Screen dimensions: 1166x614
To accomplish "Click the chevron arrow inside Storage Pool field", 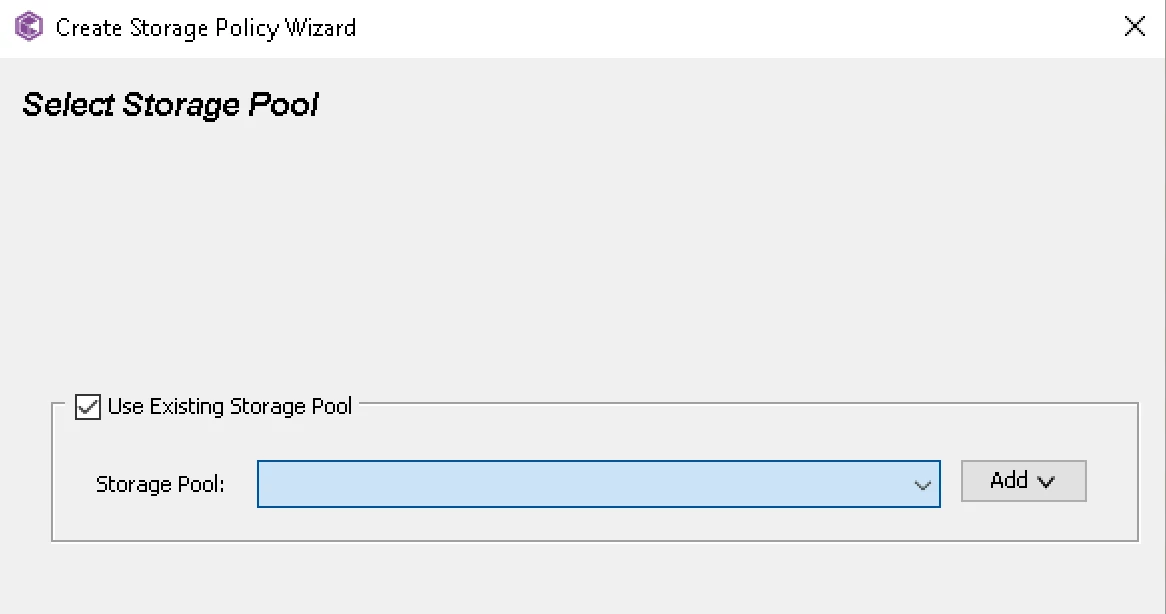I will tap(922, 485).
